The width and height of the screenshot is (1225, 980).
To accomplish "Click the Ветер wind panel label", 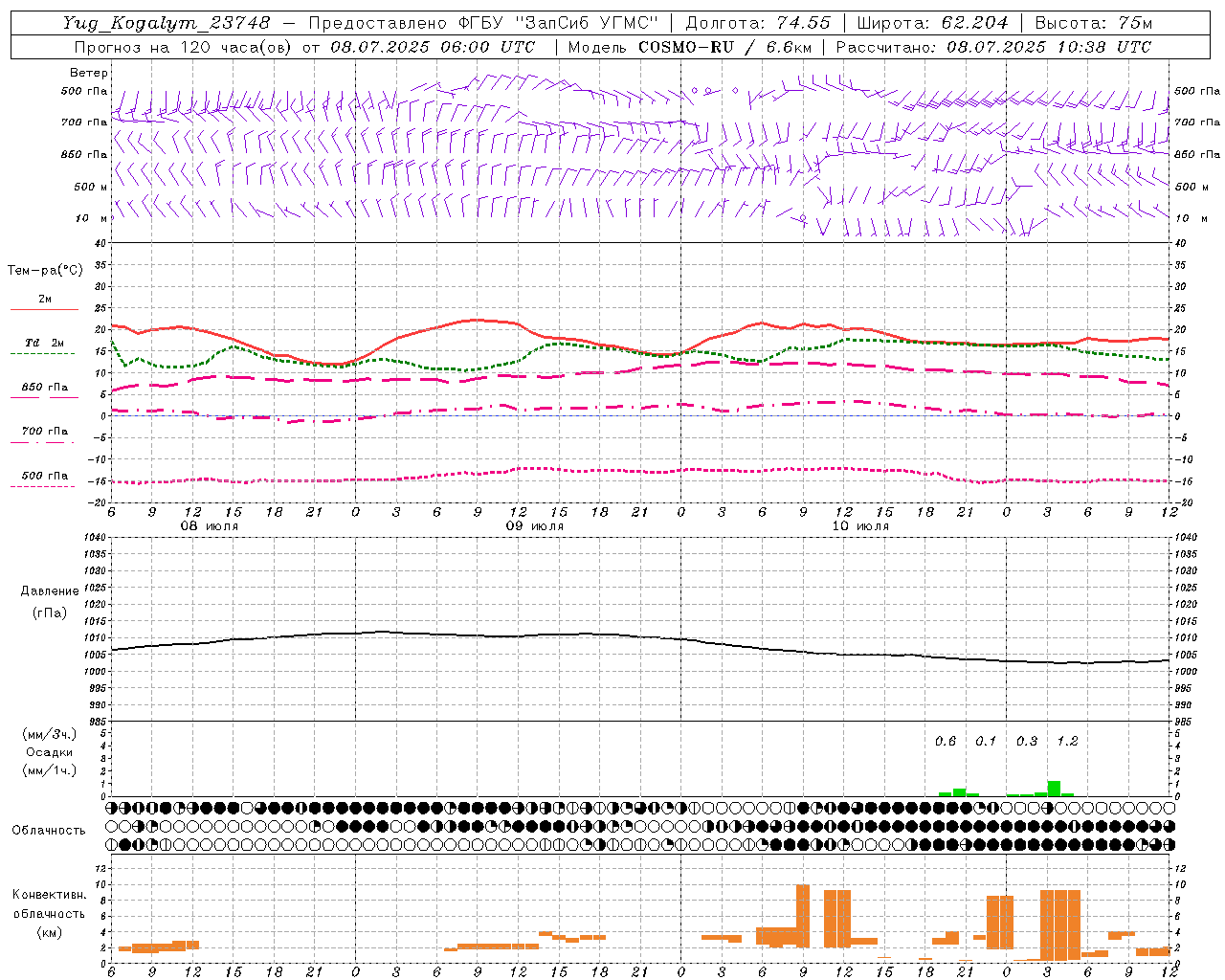I will (x=89, y=73).
